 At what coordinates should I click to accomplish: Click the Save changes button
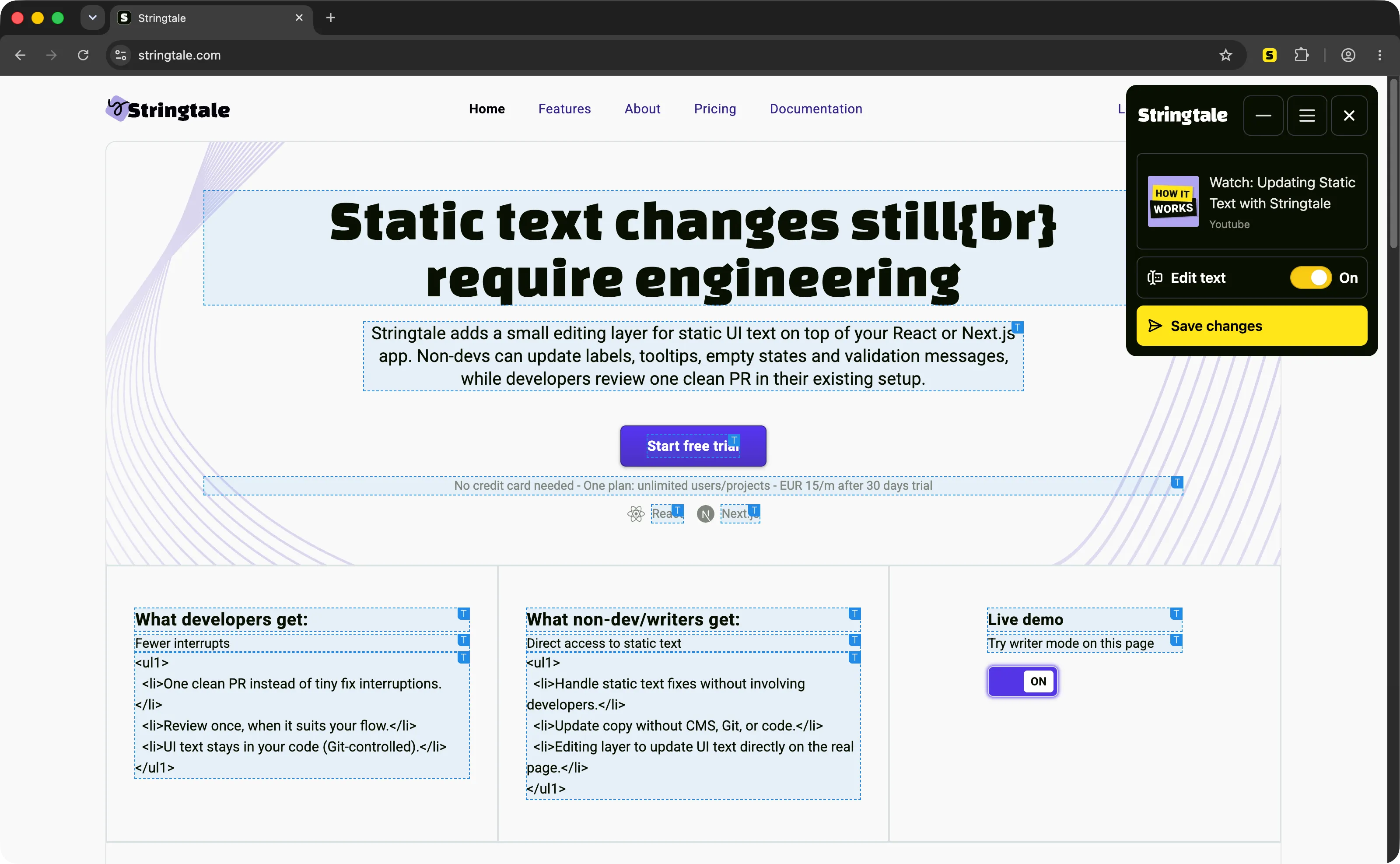click(1252, 326)
